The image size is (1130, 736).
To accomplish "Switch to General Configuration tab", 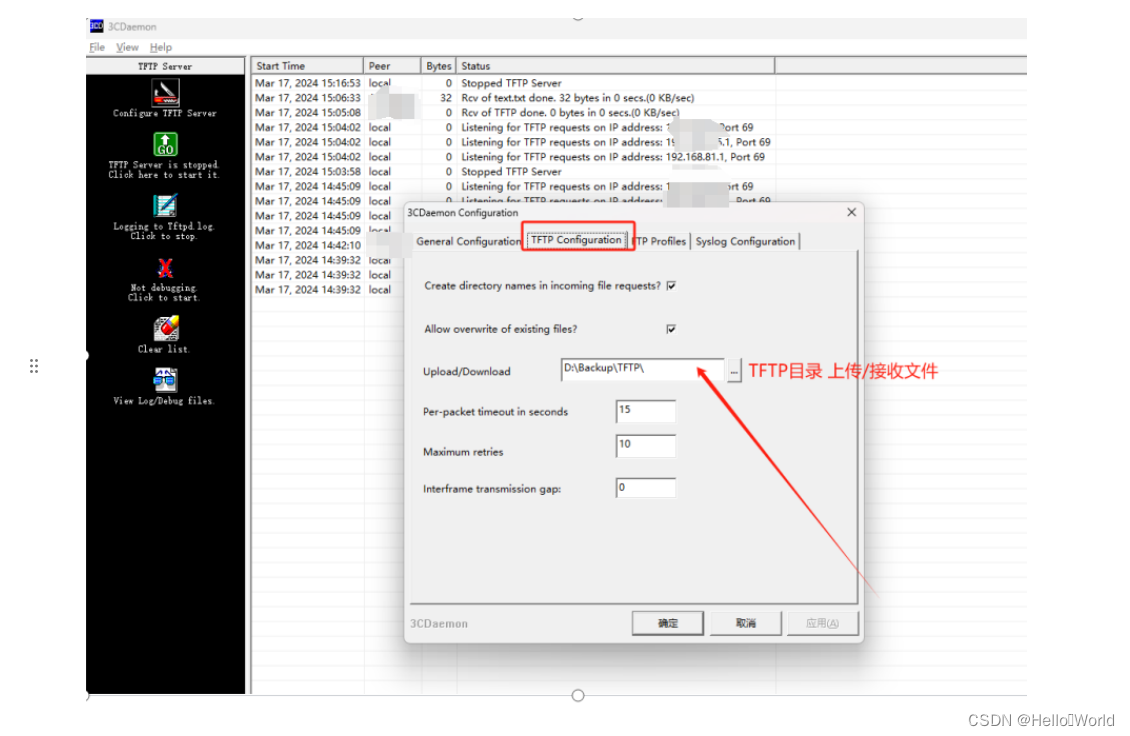I will (x=468, y=241).
